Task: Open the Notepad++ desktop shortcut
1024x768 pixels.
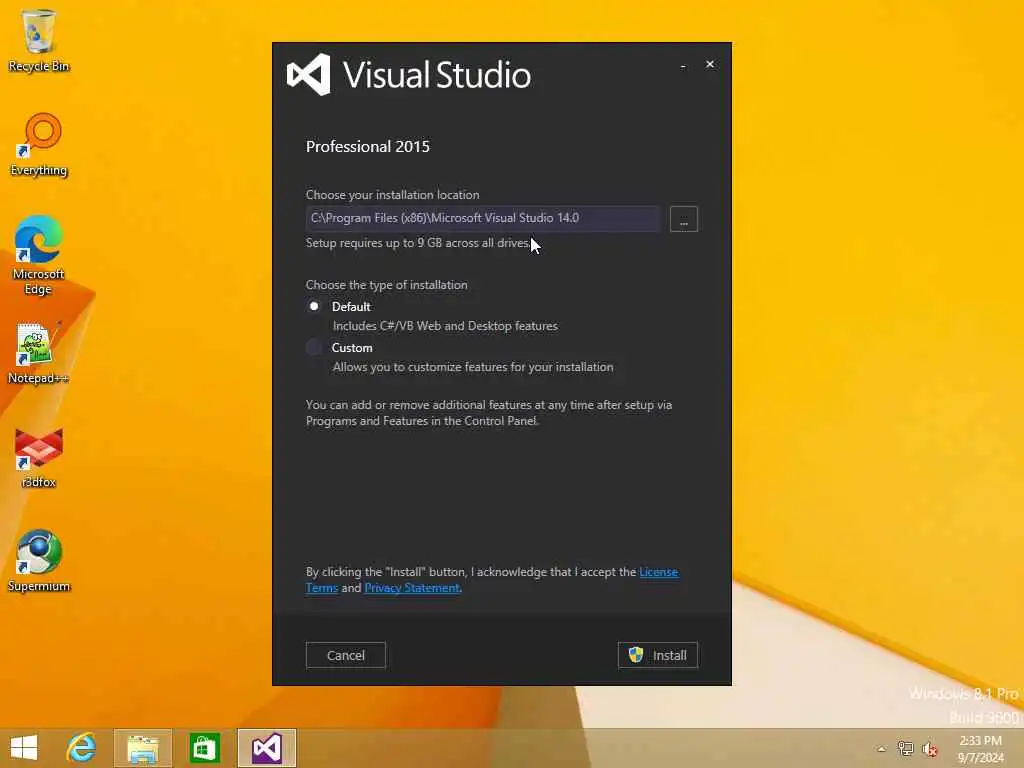Action: pyautogui.click(x=38, y=353)
